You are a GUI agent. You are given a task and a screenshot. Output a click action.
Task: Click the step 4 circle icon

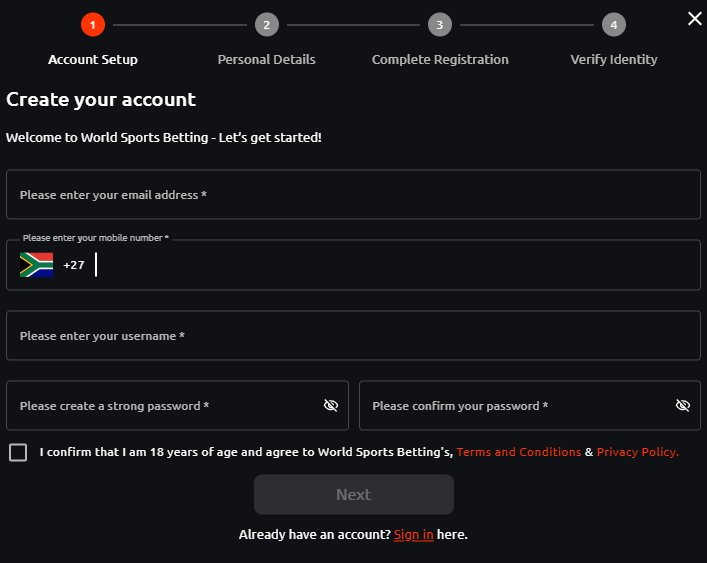pyautogui.click(x=614, y=25)
